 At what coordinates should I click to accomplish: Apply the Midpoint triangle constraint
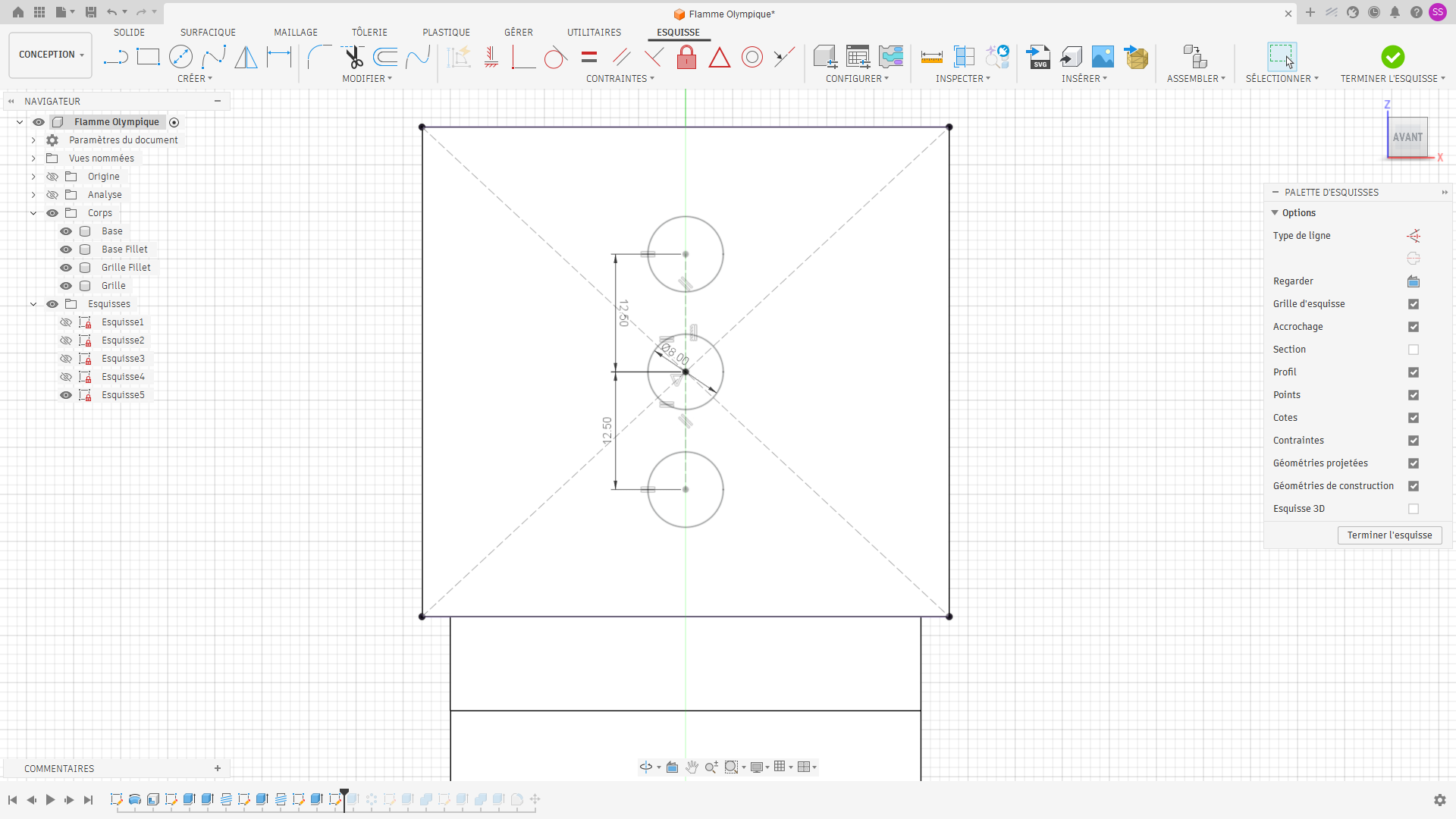tap(720, 57)
